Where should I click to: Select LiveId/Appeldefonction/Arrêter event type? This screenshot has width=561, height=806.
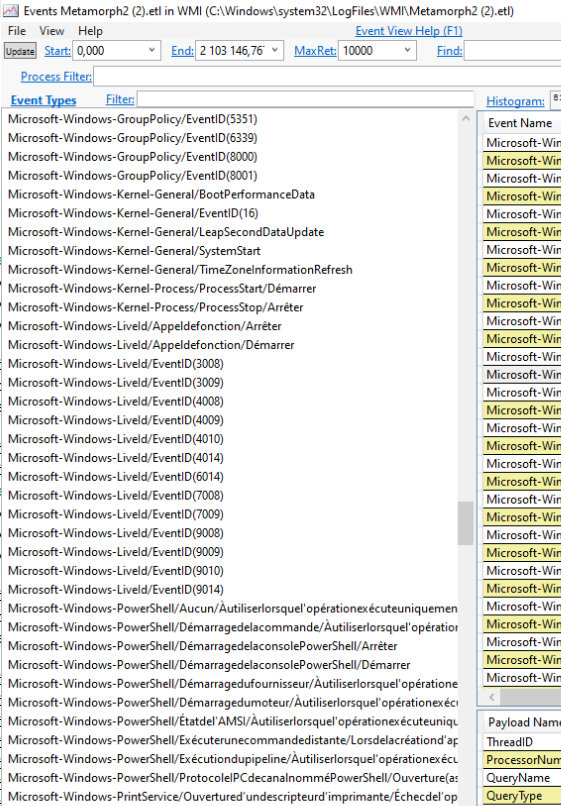coord(145,326)
